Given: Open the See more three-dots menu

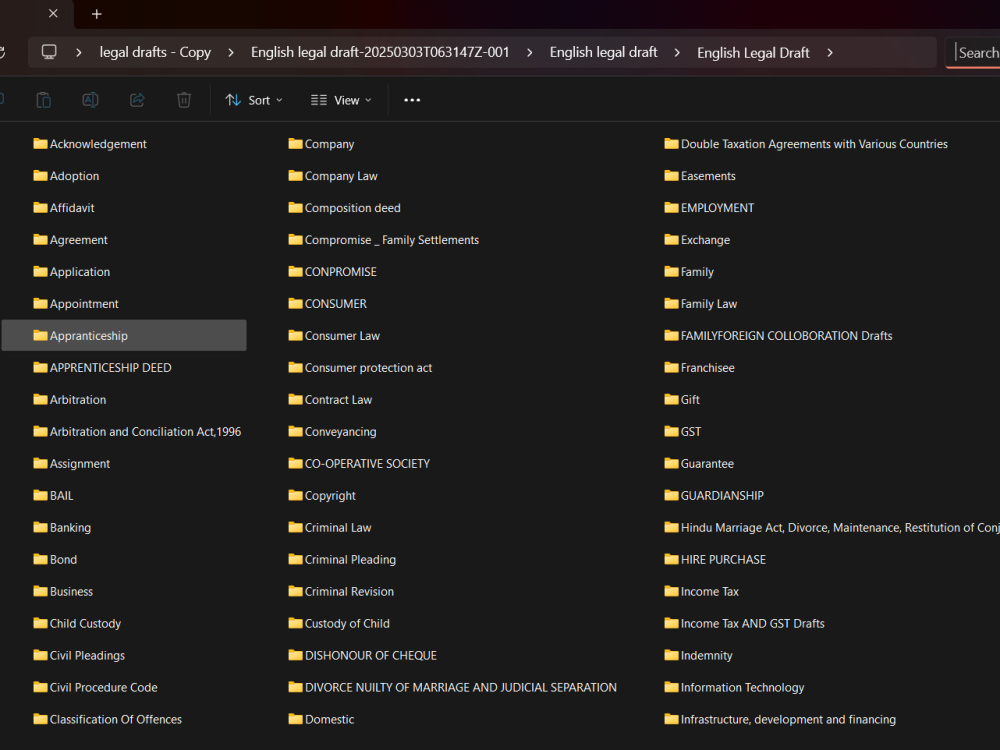Looking at the screenshot, I should pos(412,100).
